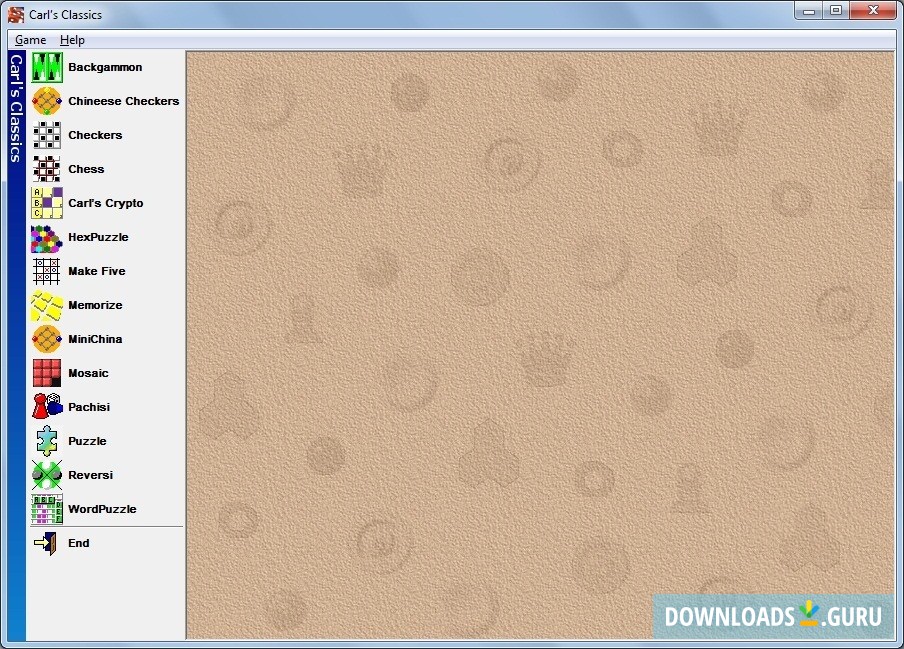This screenshot has width=904, height=649.
Task: Open the Reversi icon
Action: [x=47, y=476]
